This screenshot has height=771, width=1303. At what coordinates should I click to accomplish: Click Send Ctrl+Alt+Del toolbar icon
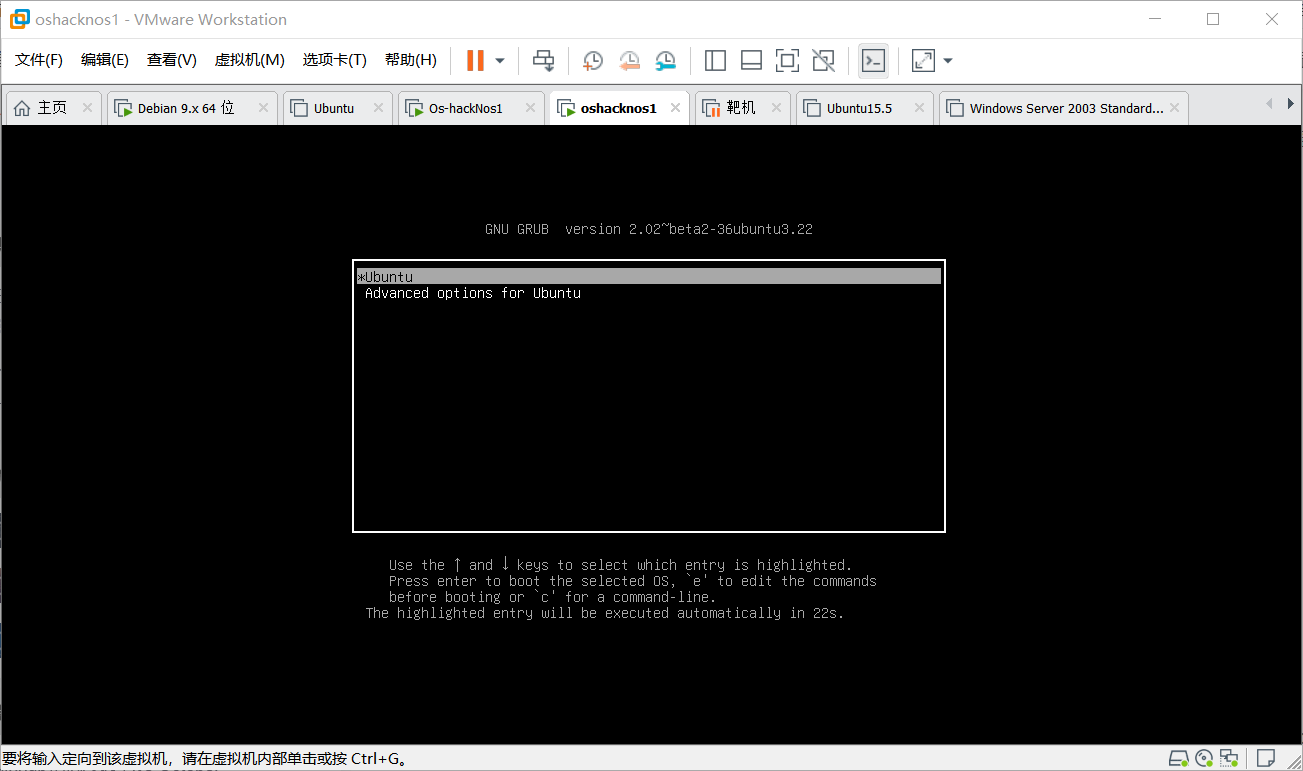(x=543, y=61)
